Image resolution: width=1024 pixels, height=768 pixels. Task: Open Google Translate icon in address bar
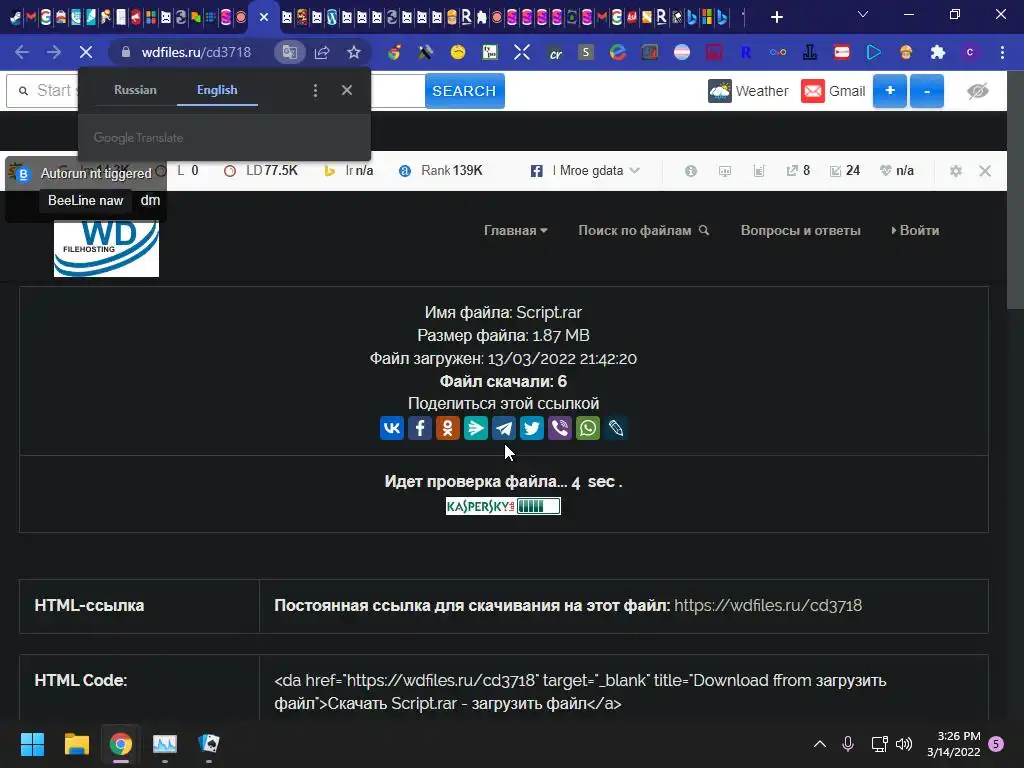pos(289,52)
